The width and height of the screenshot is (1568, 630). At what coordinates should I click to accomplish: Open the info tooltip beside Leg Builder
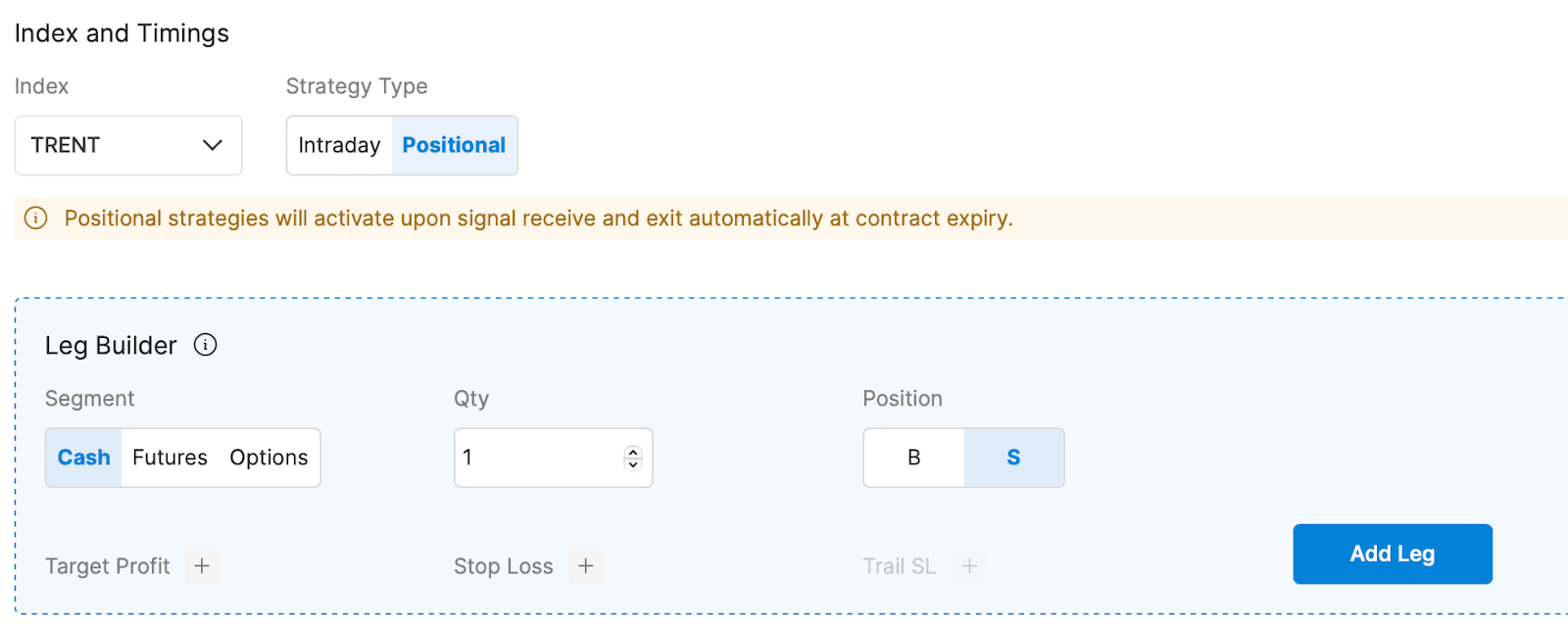coord(206,345)
